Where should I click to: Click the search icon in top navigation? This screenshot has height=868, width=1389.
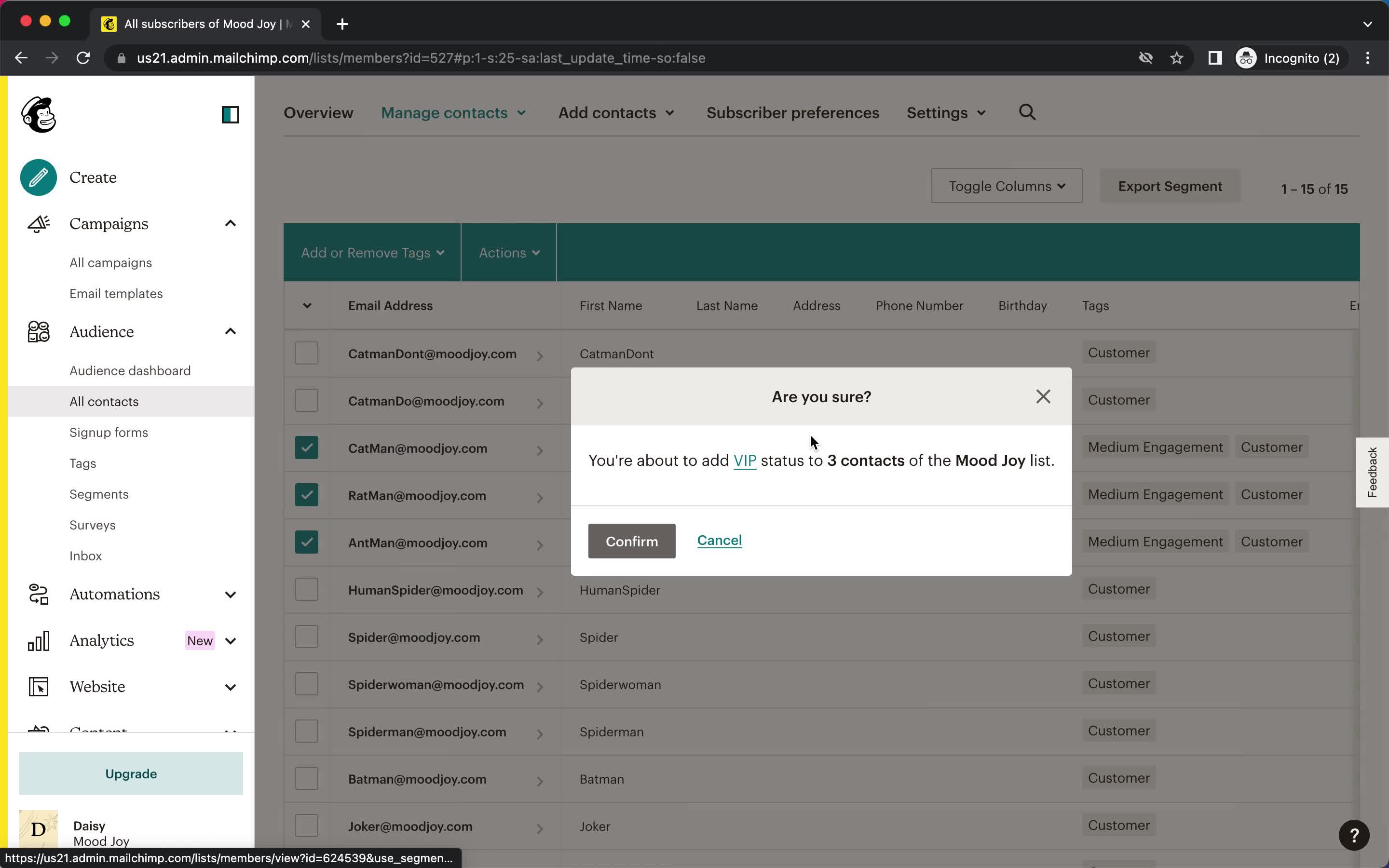coord(1027,112)
